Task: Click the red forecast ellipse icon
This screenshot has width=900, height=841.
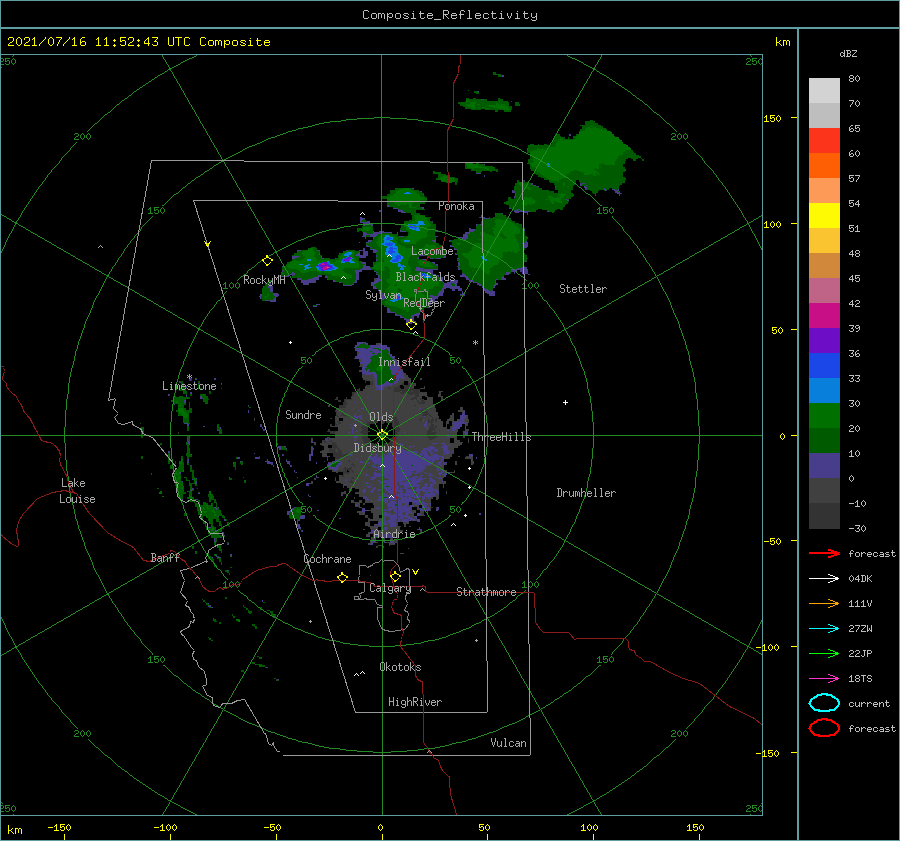Action: pyautogui.click(x=824, y=728)
